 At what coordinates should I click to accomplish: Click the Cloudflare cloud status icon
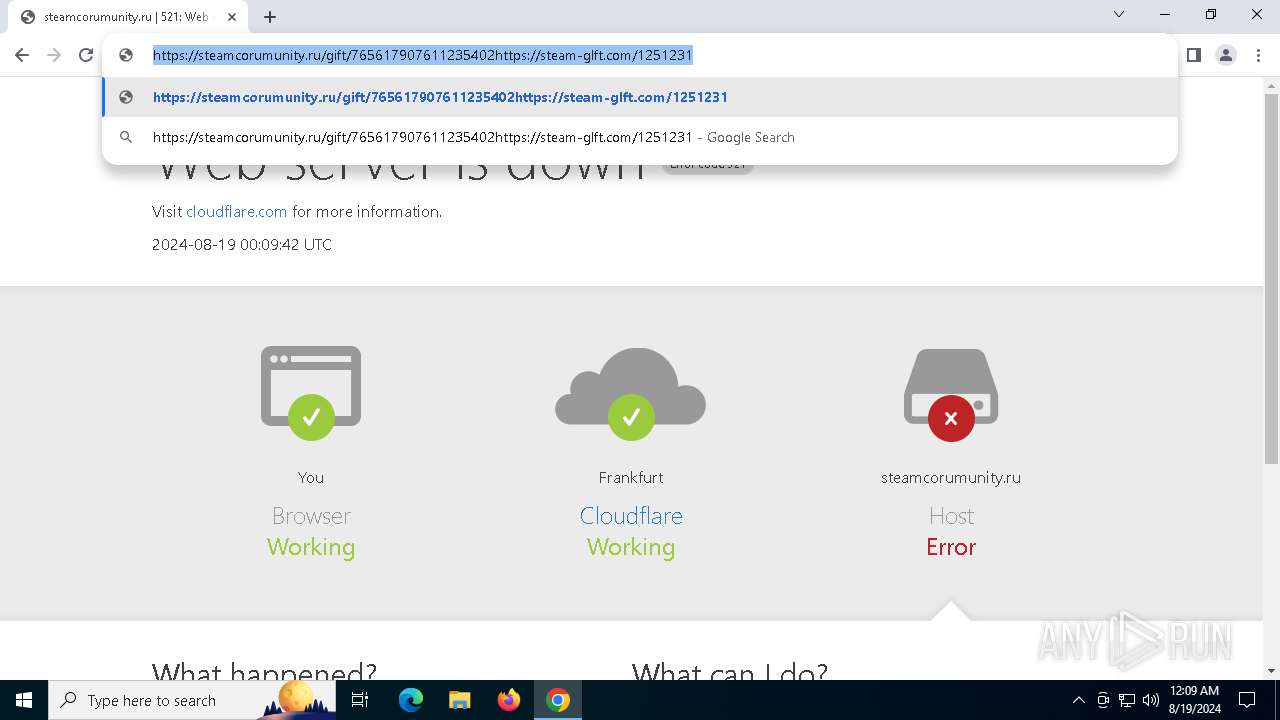pos(631,392)
